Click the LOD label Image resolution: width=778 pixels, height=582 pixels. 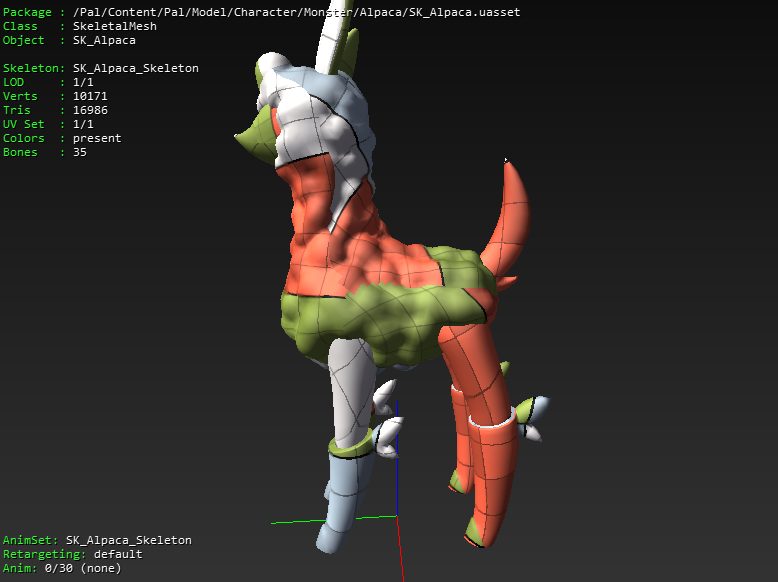(13, 82)
